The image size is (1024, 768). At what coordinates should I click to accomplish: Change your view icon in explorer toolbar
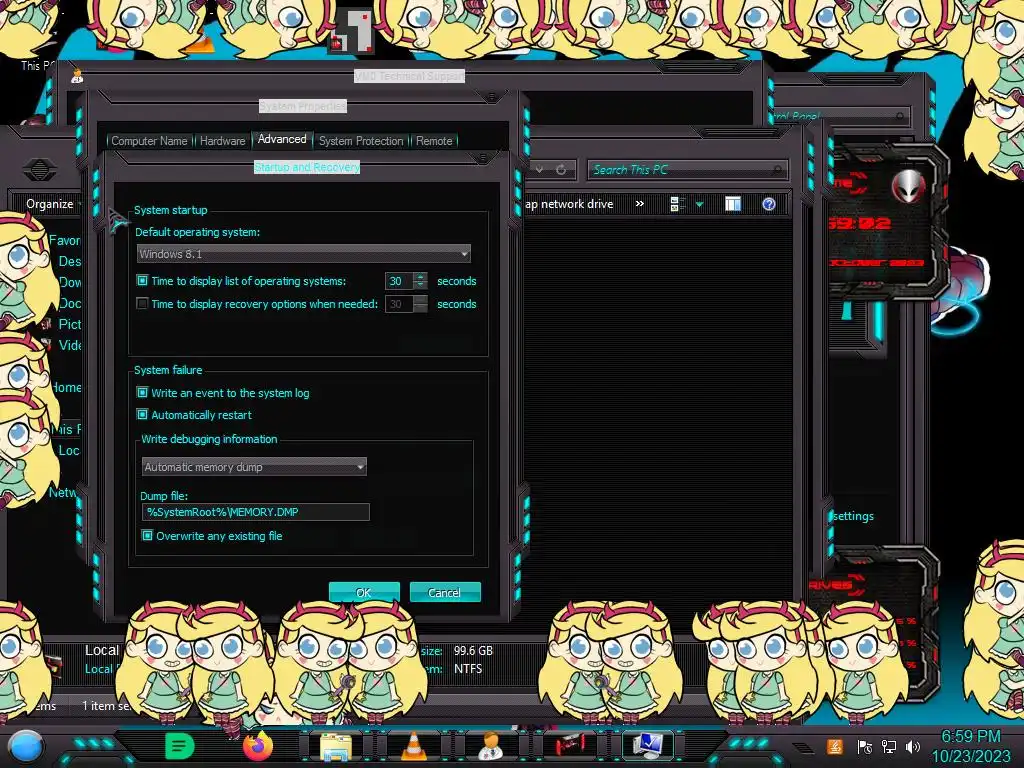click(x=676, y=204)
